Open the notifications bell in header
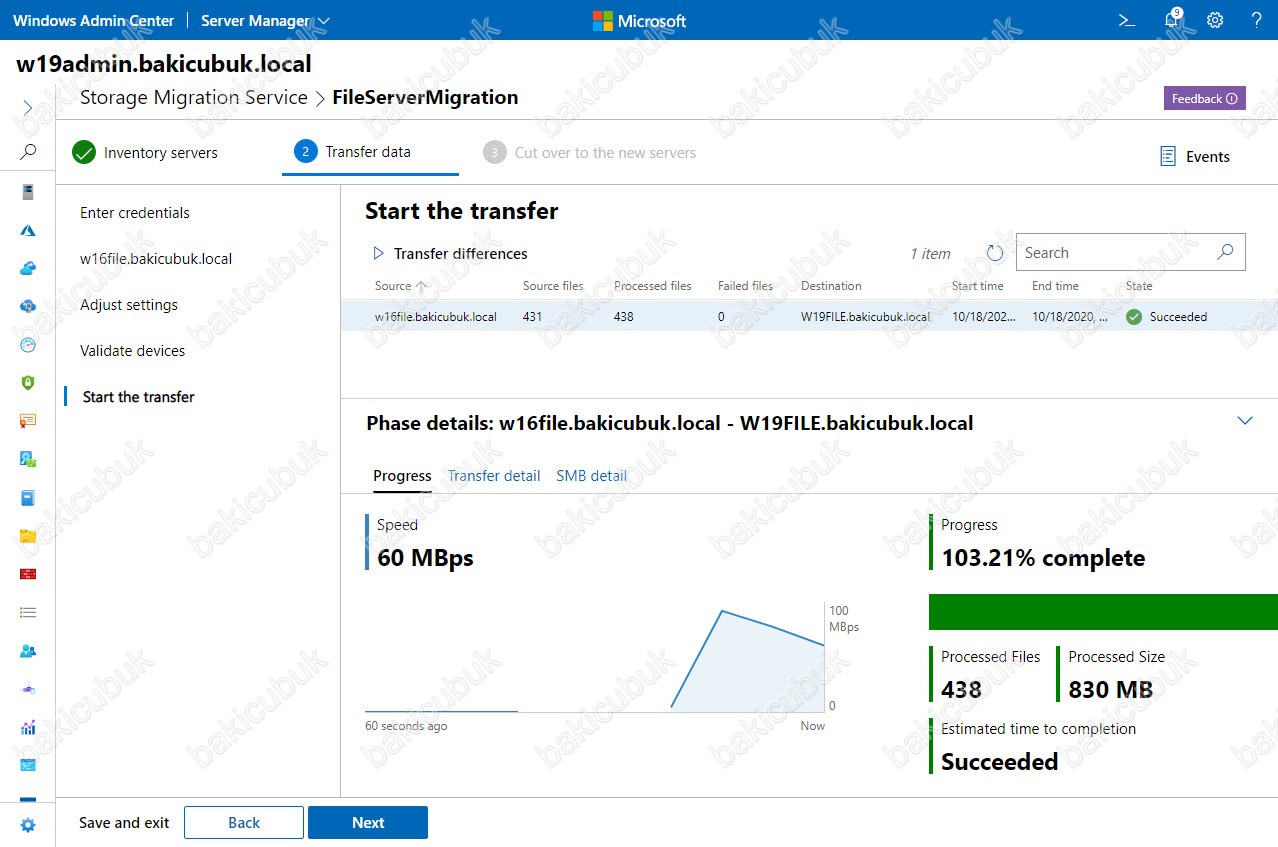The width and height of the screenshot is (1278, 847). (1172, 20)
